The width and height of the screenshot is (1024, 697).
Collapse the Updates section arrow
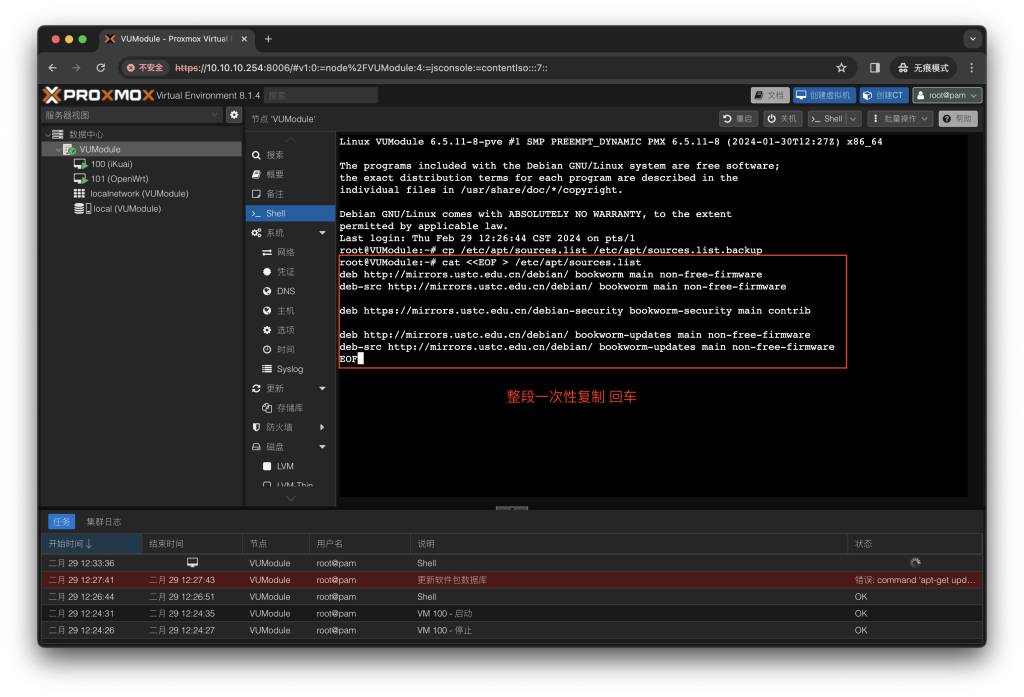click(x=323, y=389)
